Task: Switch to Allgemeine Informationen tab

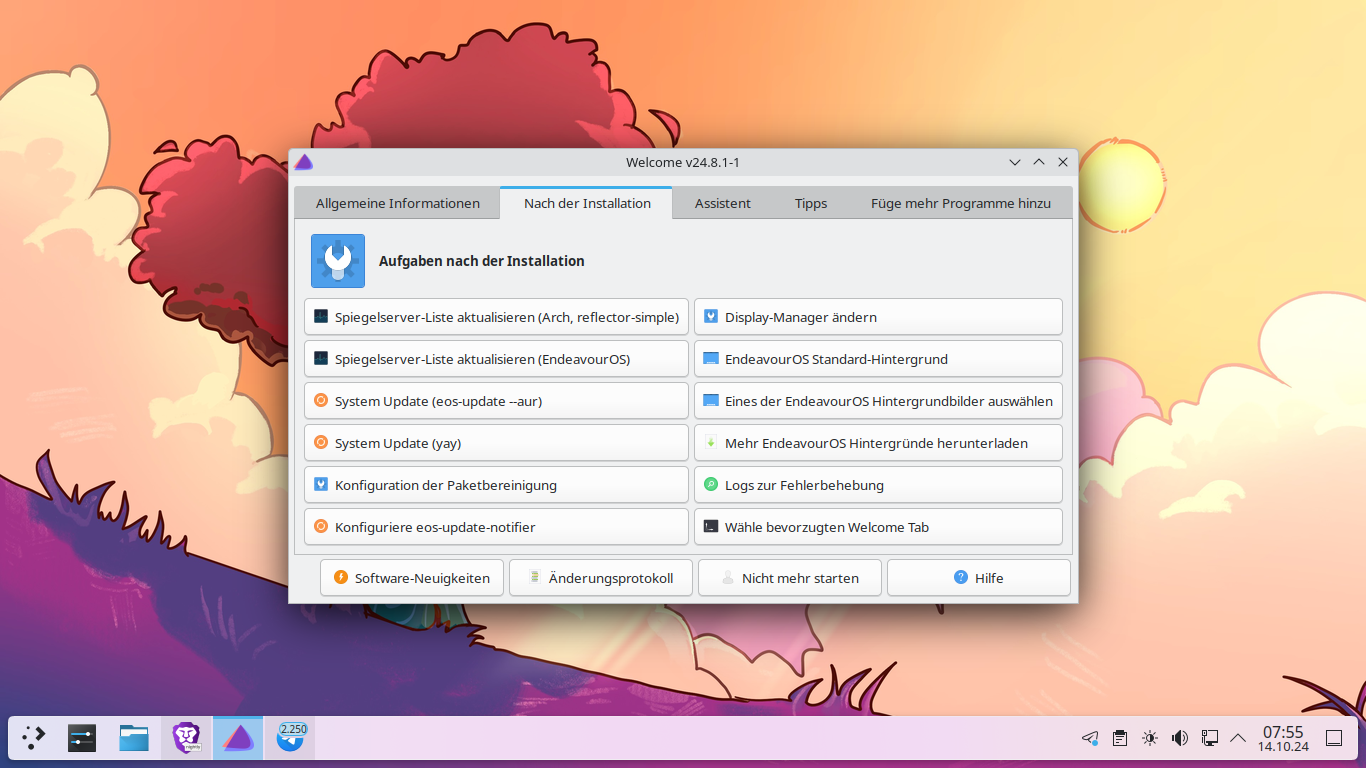Action: pyautogui.click(x=397, y=203)
